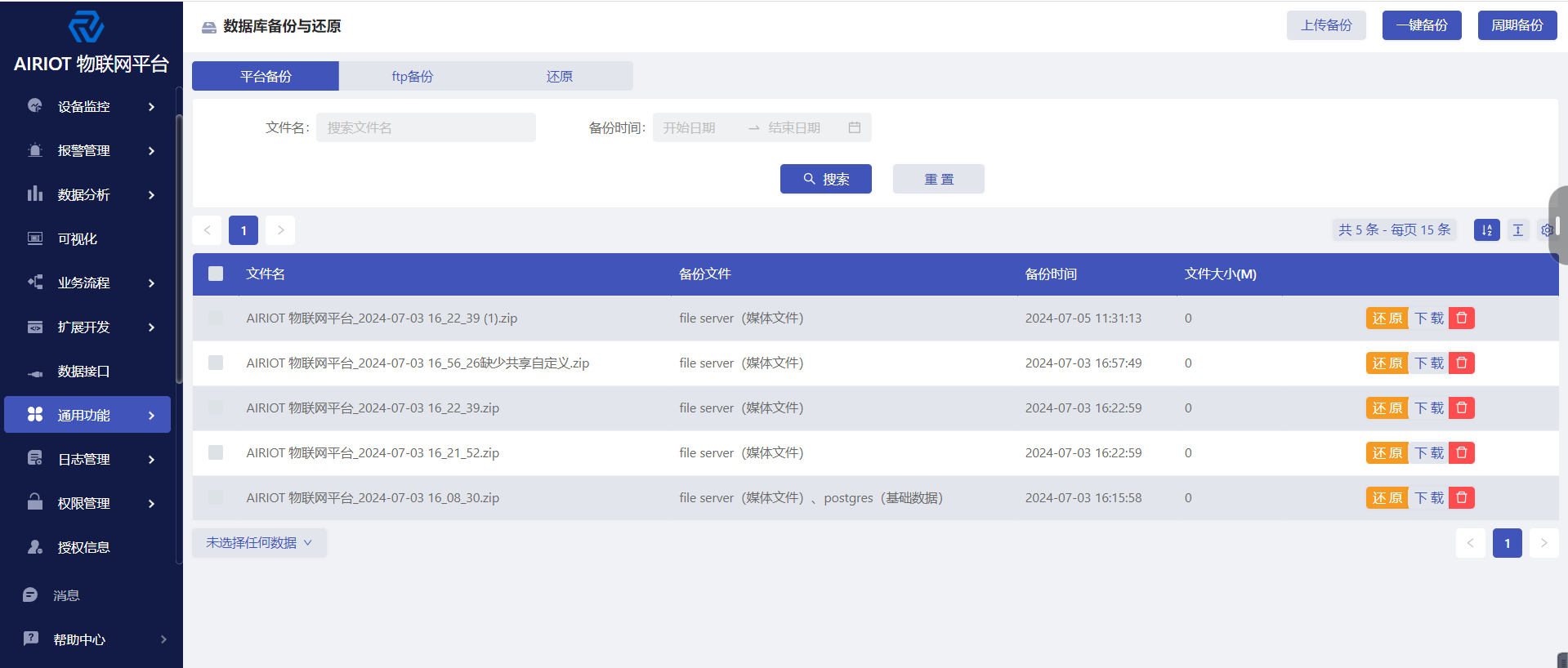Toggle the select-all checkbox in table header
The width and height of the screenshot is (1568, 668).
[216, 274]
